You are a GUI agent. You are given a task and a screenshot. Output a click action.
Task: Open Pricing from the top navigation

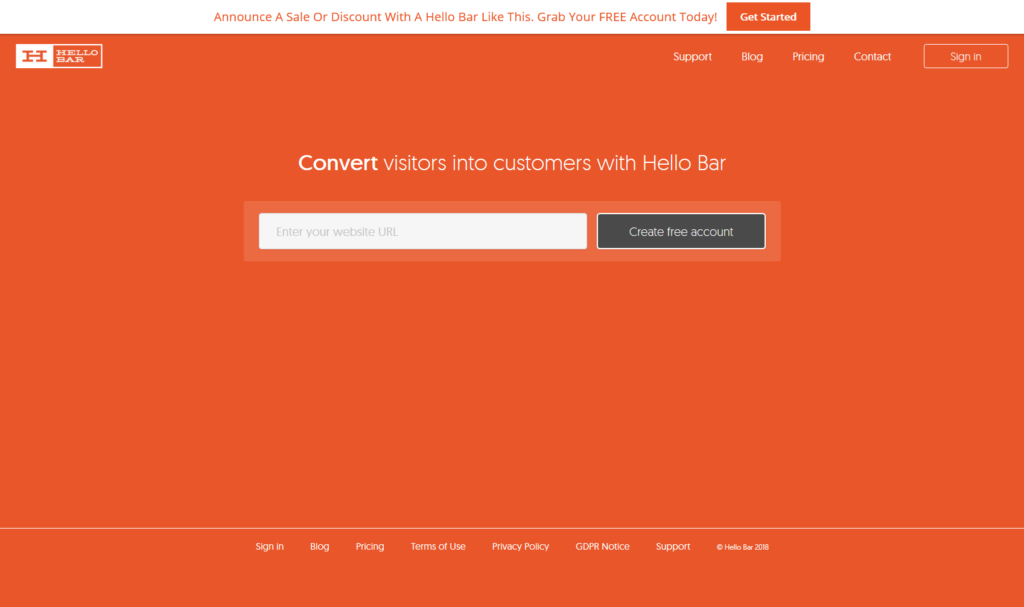(x=808, y=57)
